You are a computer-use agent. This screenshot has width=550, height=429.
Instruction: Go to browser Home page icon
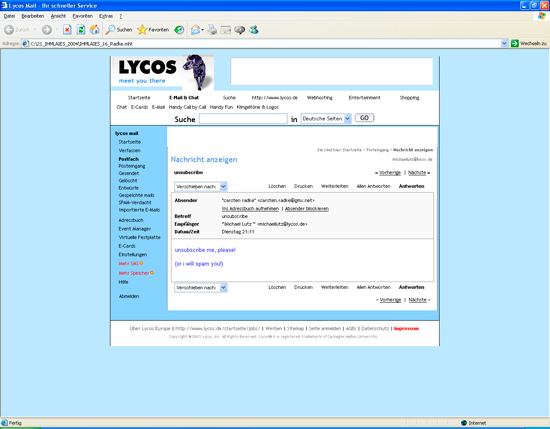point(94,30)
